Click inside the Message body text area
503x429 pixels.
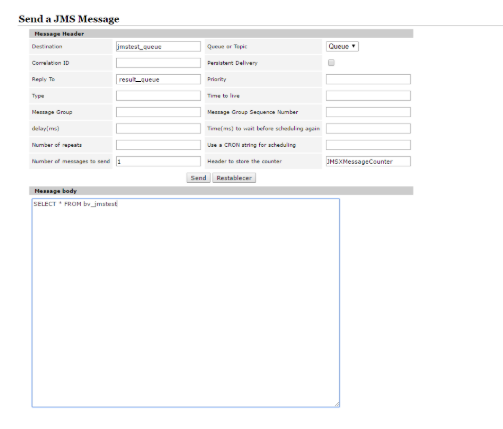(x=186, y=303)
